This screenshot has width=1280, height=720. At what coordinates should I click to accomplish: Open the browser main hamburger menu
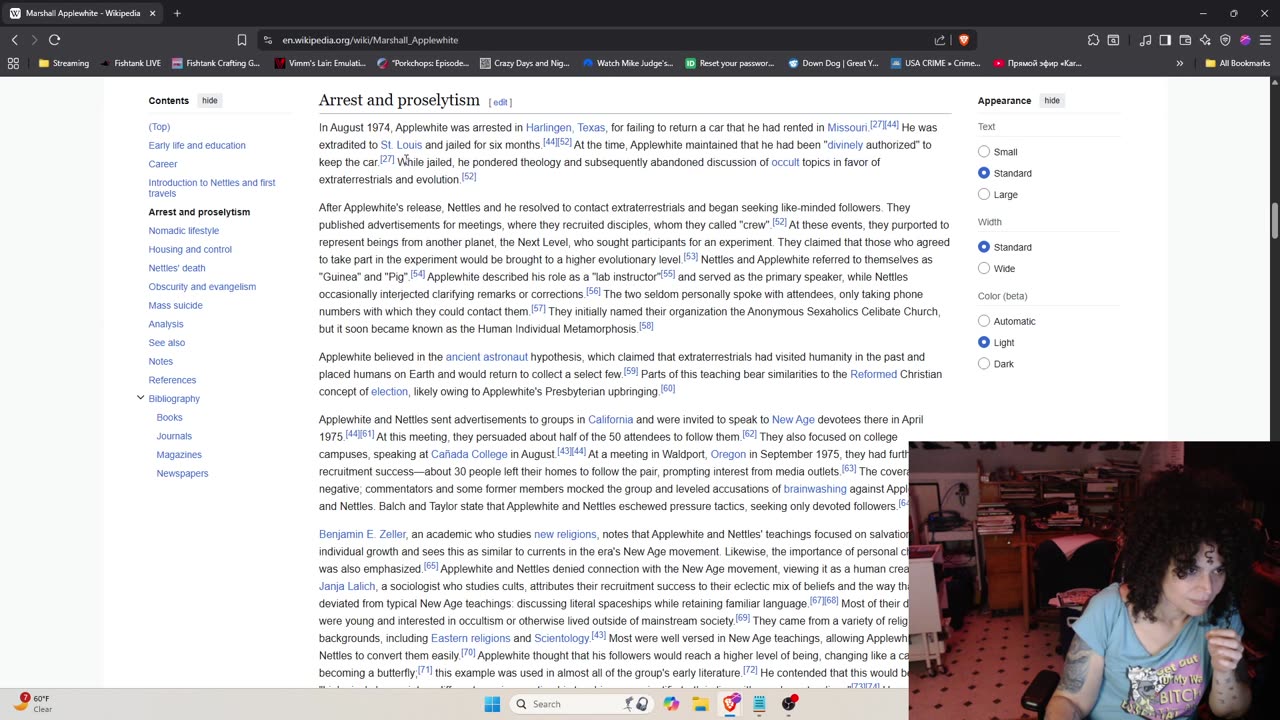(1265, 40)
